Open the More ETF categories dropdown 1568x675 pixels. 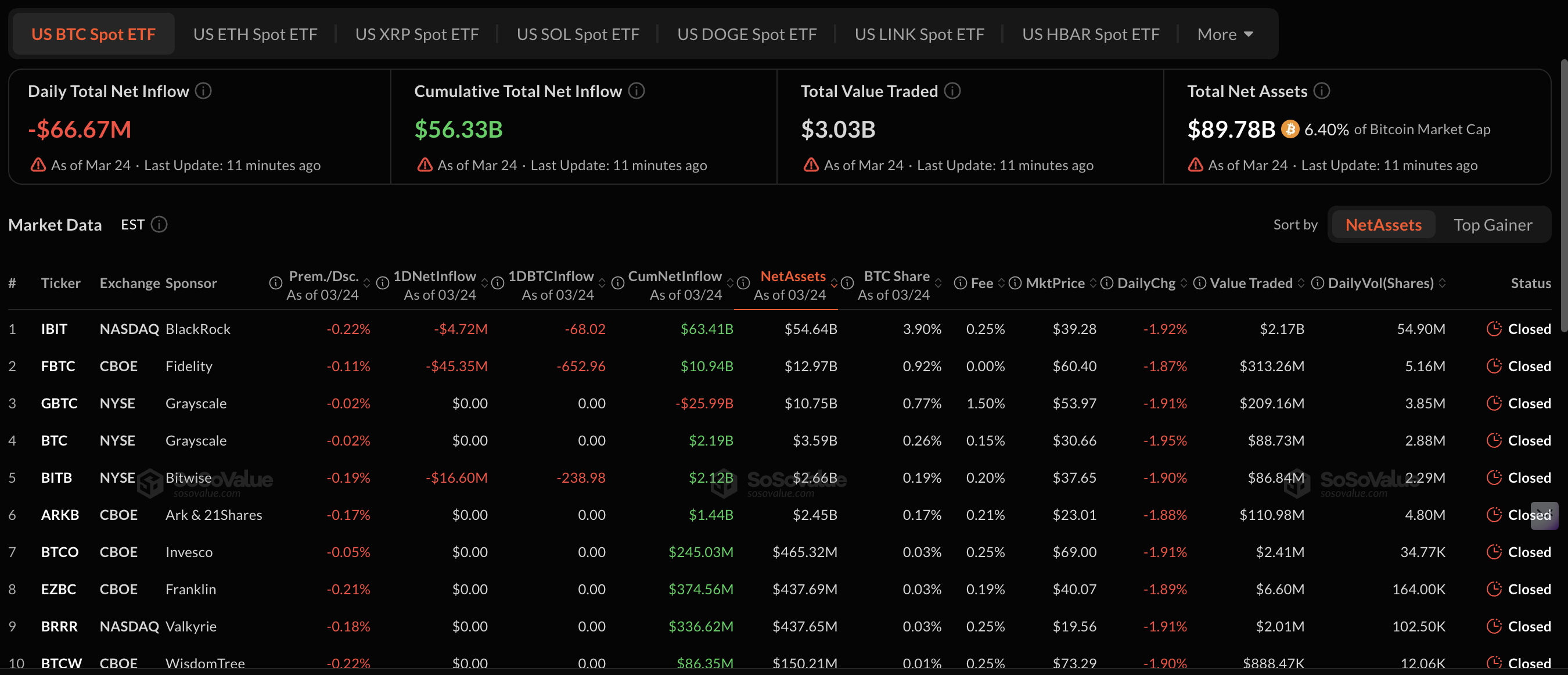pos(1225,34)
